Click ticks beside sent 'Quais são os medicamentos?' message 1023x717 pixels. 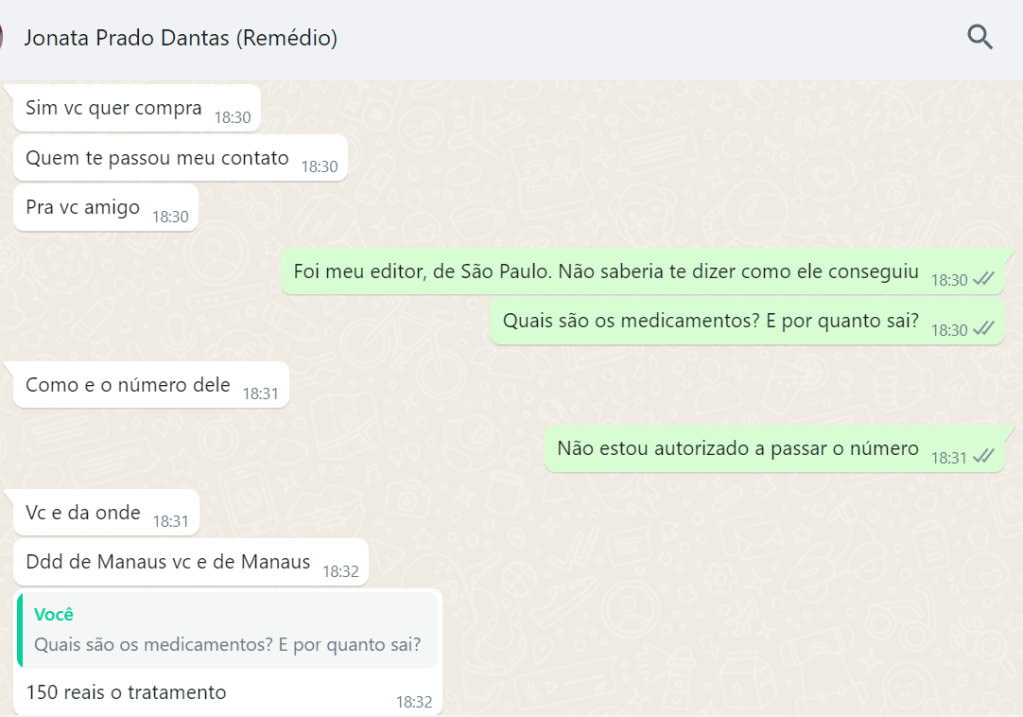point(983,329)
